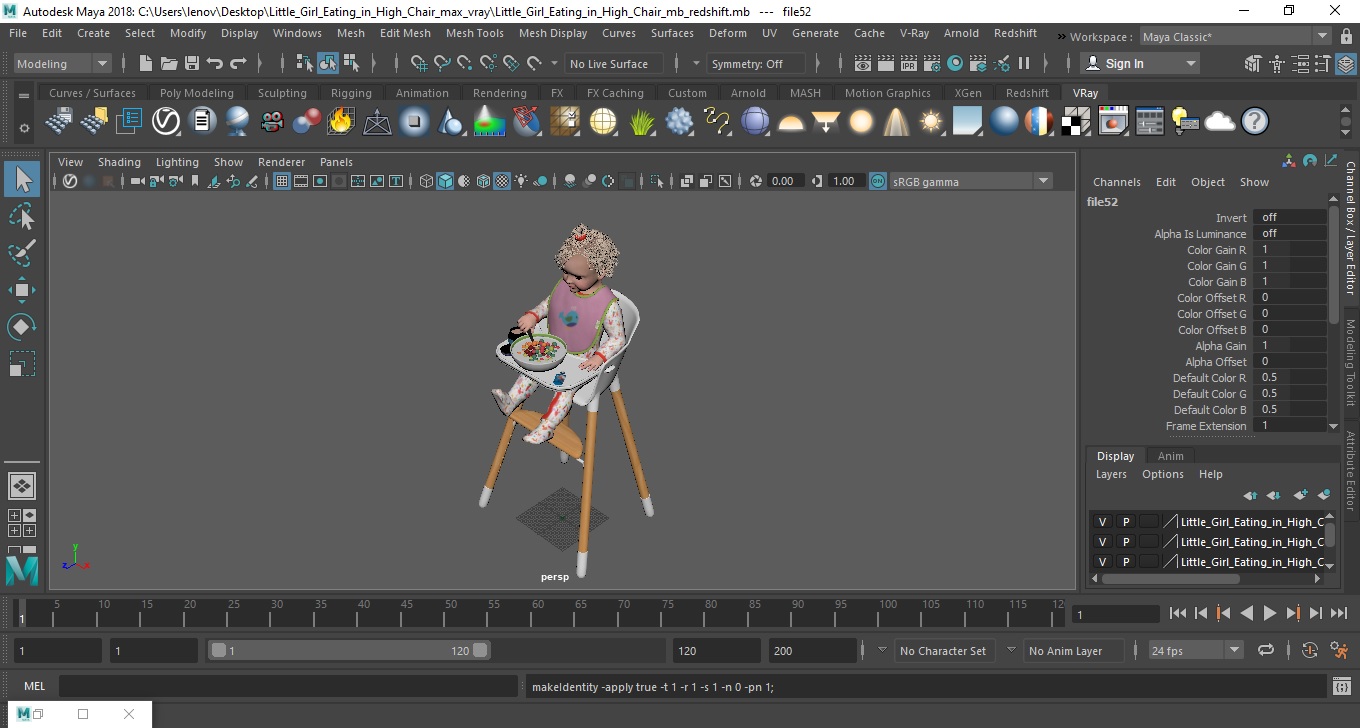Viewport: 1360px width, 728px height.
Task: Click the V-Ray fur grass shelf icon
Action: coord(642,122)
